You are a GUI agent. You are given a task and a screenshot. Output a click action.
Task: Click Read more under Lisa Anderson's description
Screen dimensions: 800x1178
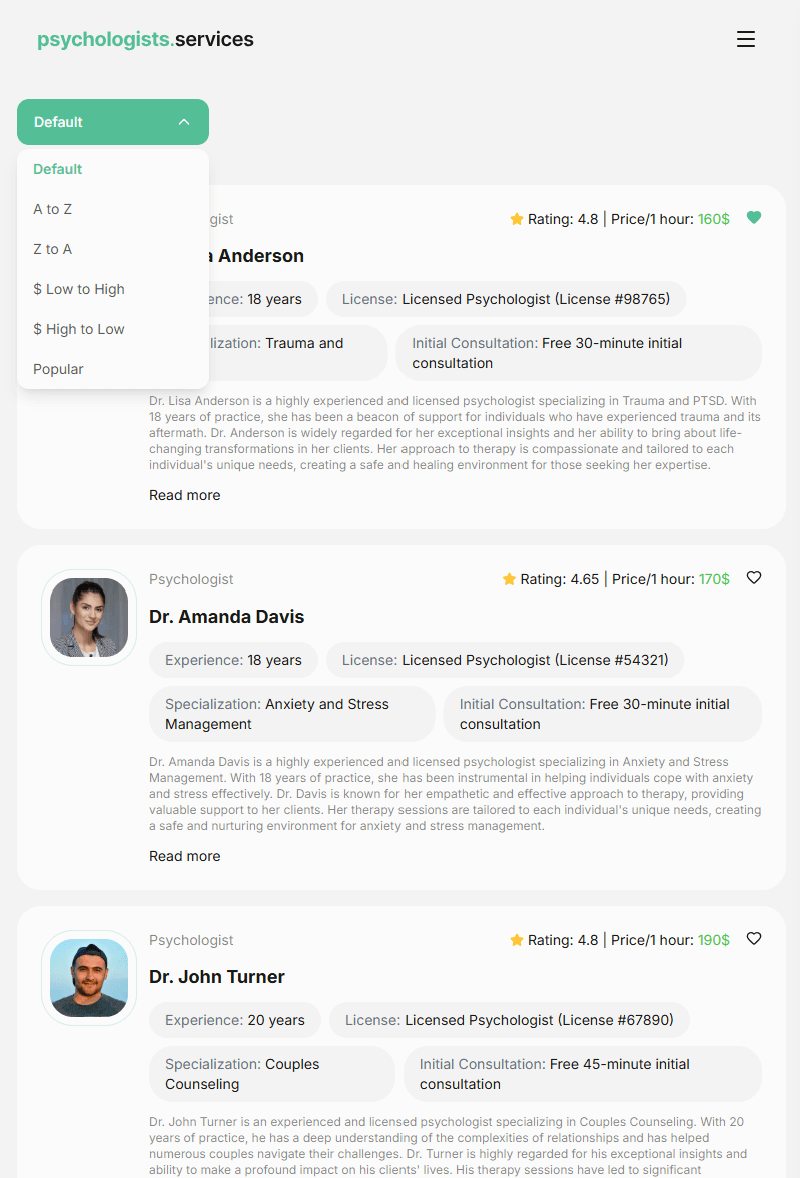pyautogui.click(x=184, y=495)
